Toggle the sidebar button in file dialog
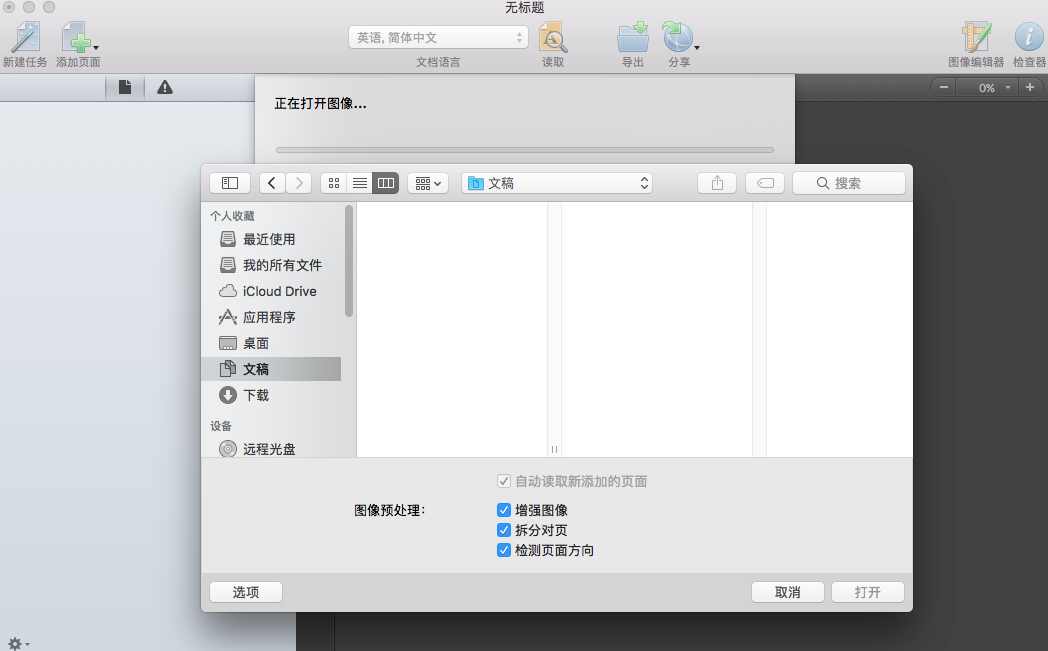The image size is (1048, 651). click(x=230, y=183)
